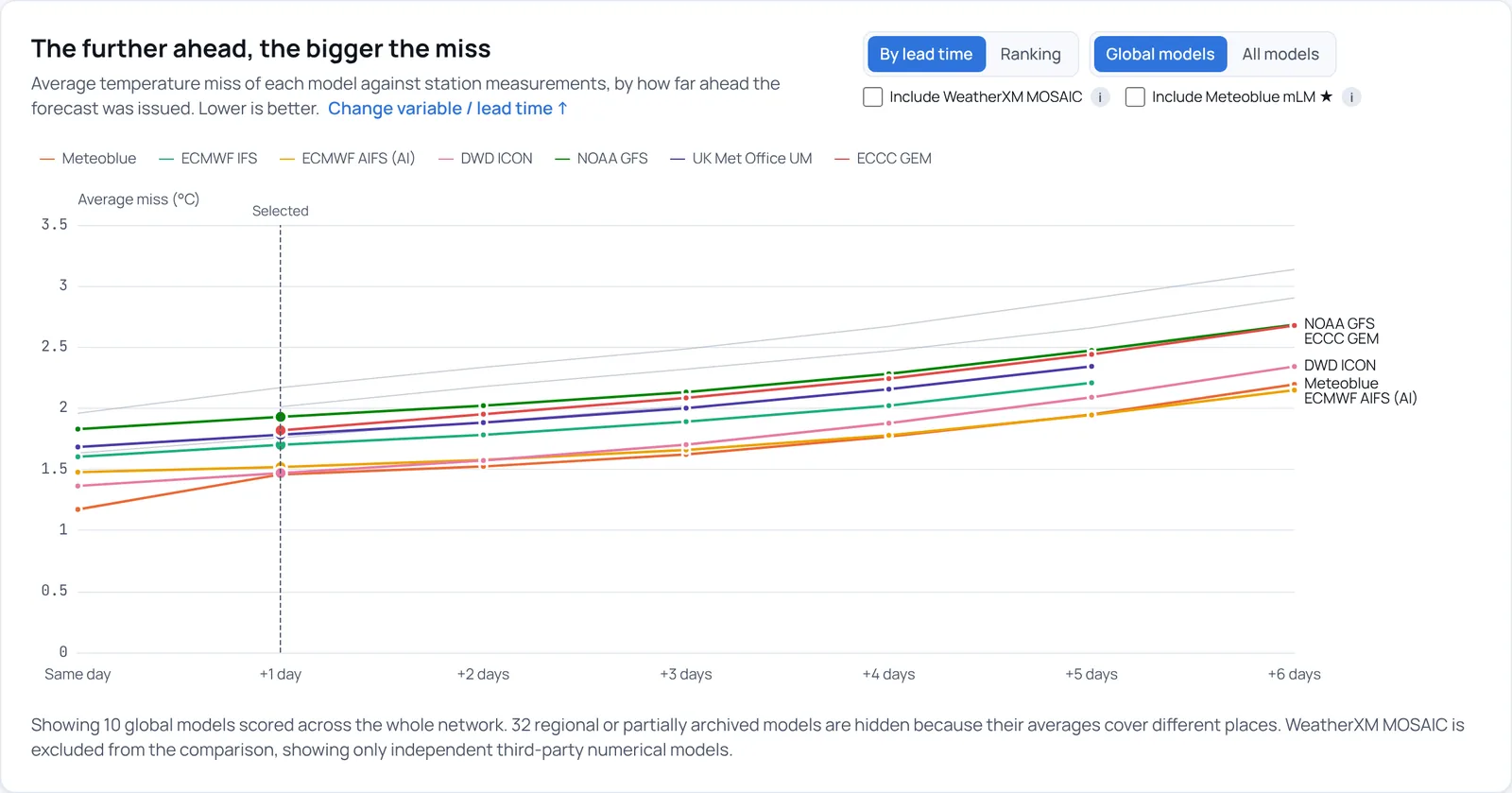Toggle ECCC GEM series in legend
Image resolution: width=1512 pixels, height=793 pixels.
[883, 159]
